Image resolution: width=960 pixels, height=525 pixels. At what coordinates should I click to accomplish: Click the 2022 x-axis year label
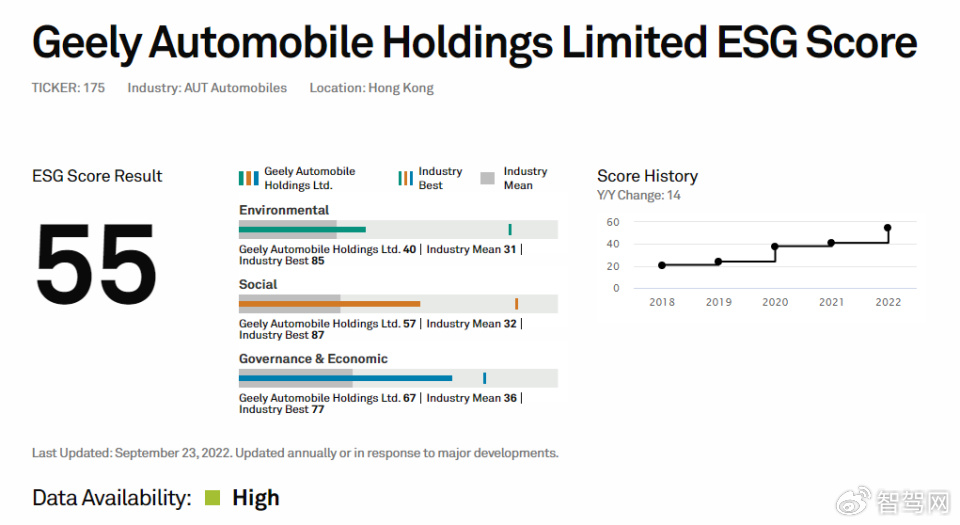[x=888, y=302]
